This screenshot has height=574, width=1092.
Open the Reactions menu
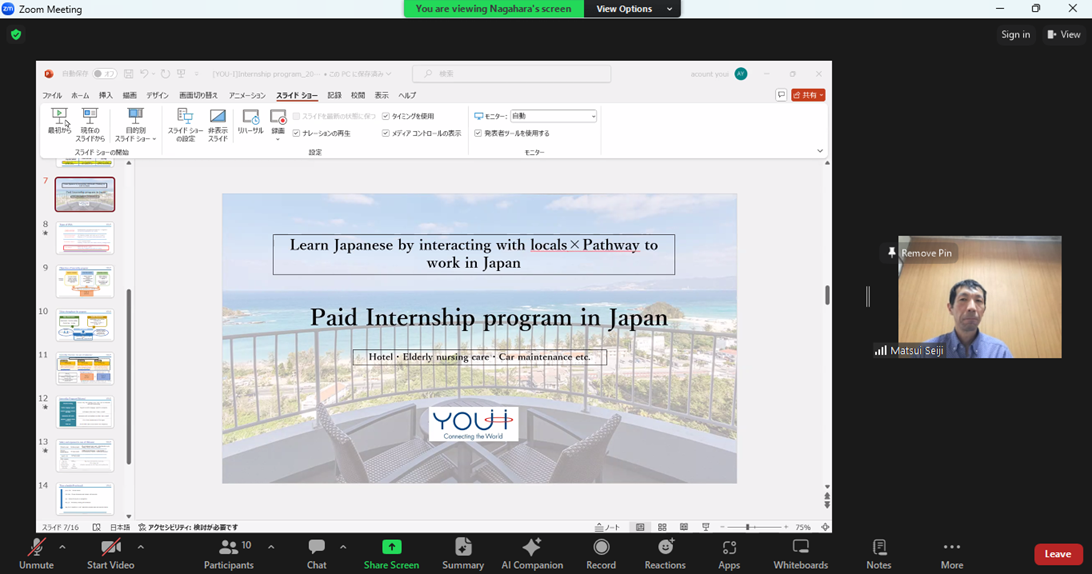click(665, 553)
